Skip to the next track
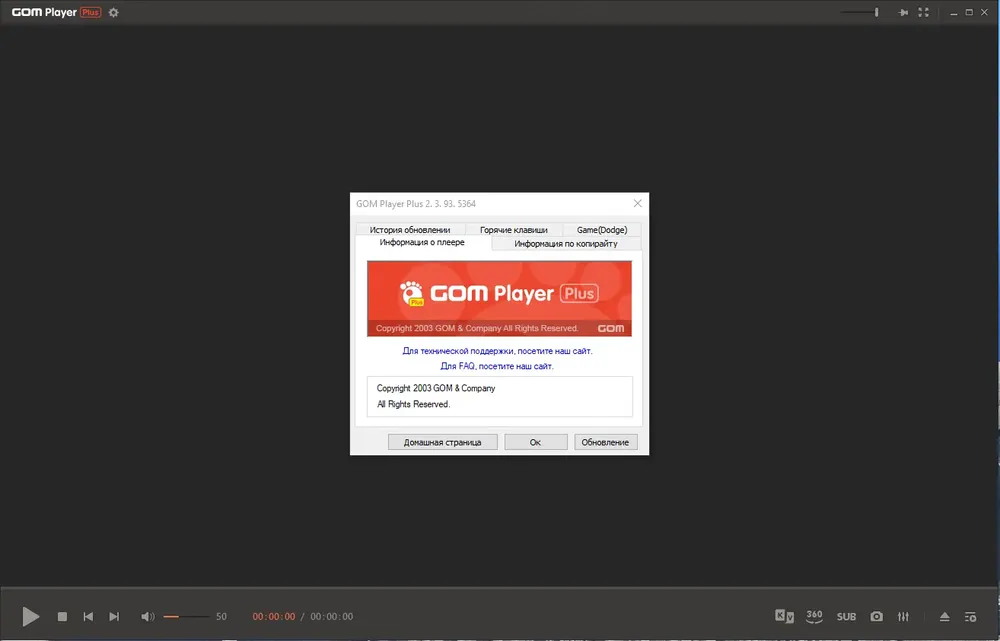The height and width of the screenshot is (641, 1000). [x=114, y=617]
